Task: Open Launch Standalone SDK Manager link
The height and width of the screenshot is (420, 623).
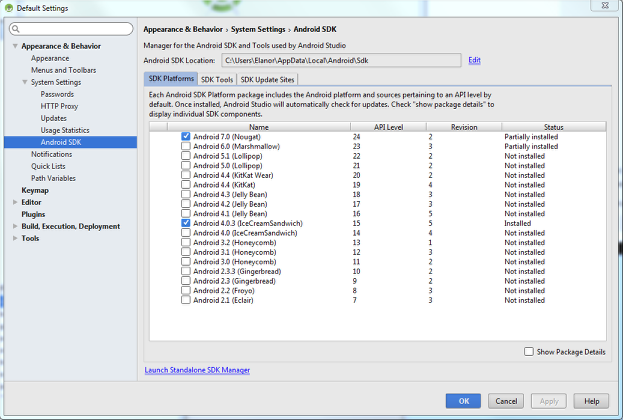Action: pos(197,370)
